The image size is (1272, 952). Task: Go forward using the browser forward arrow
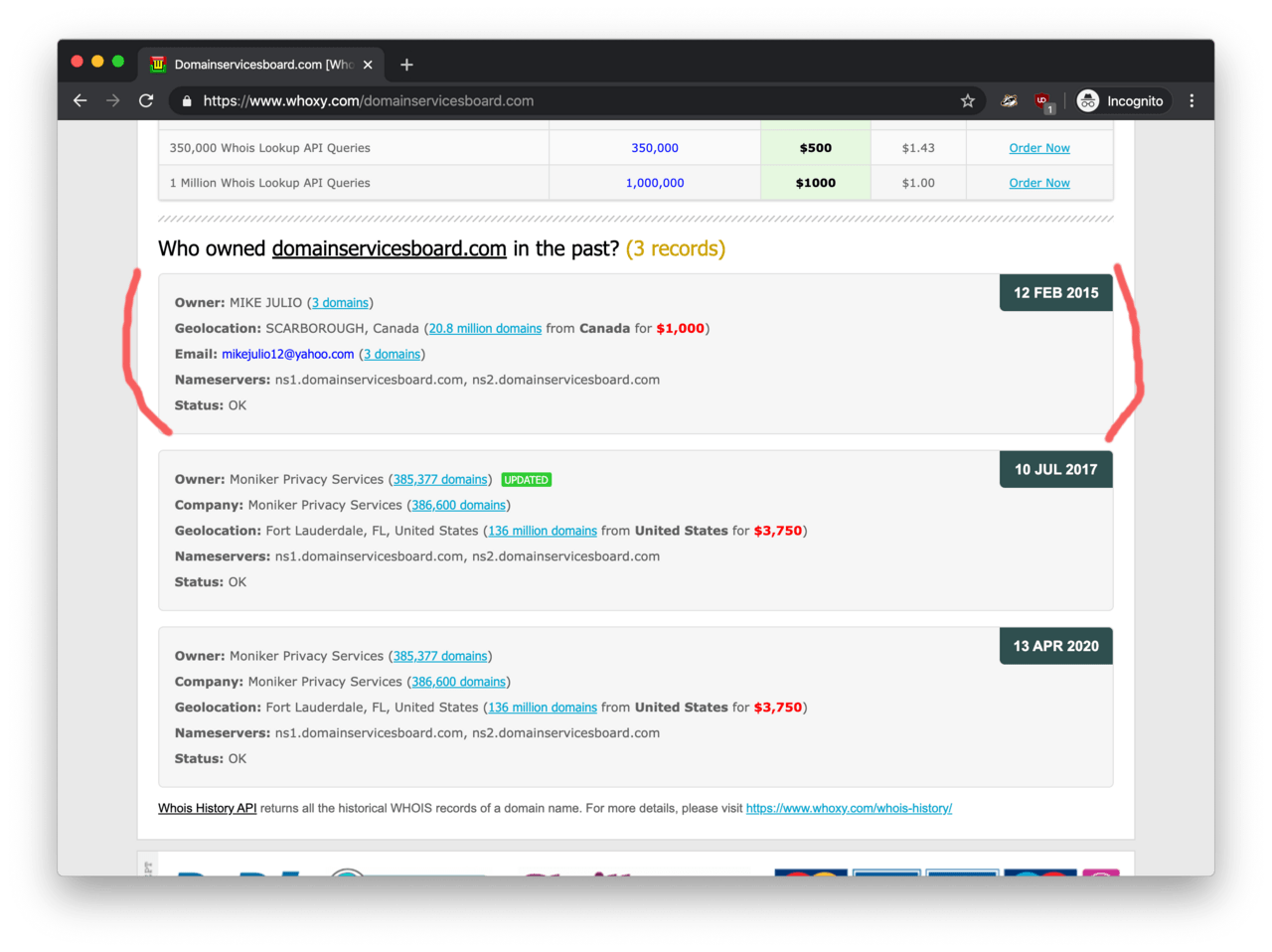coord(113,100)
